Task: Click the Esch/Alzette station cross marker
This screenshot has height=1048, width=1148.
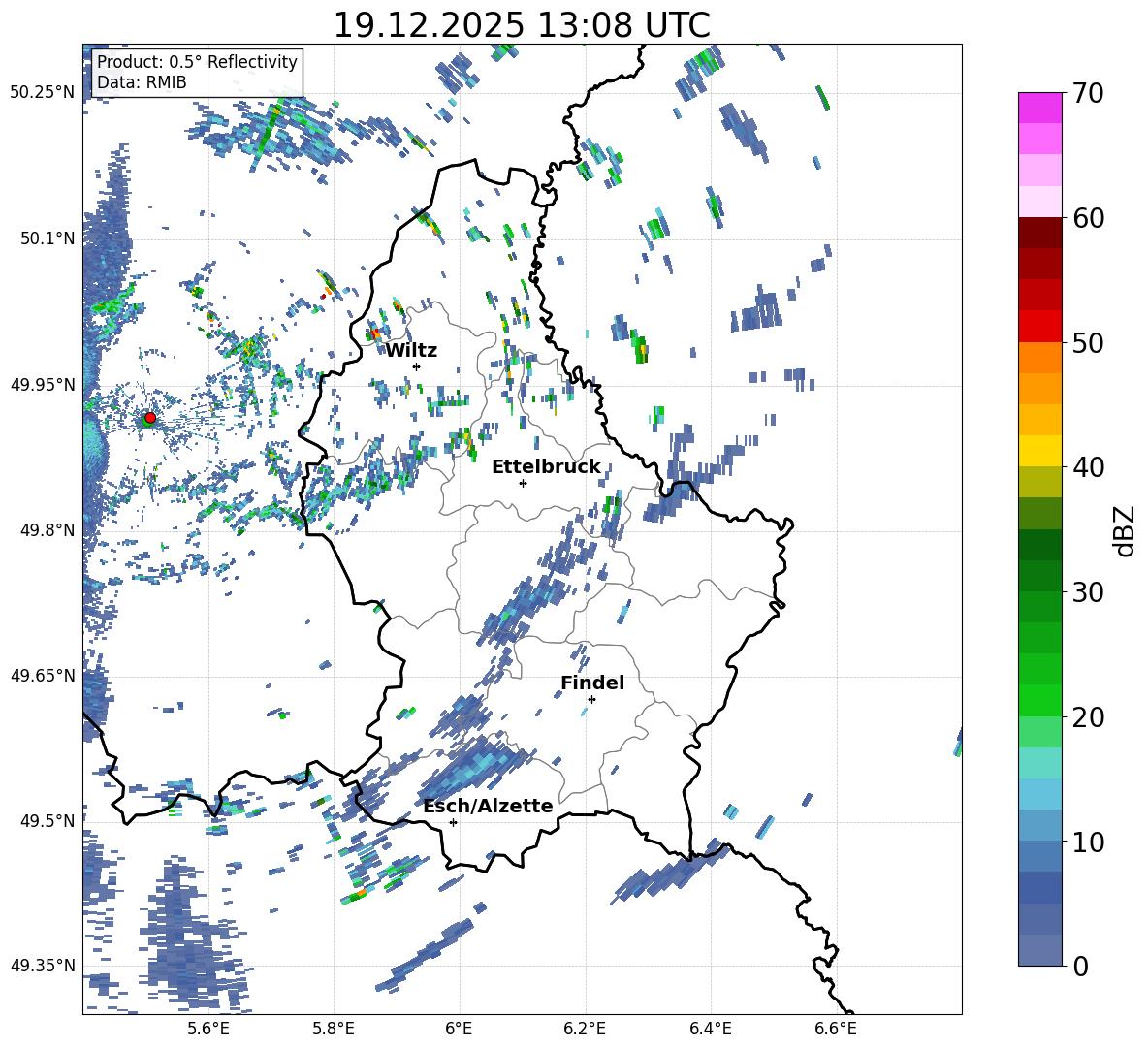Action: tap(453, 822)
